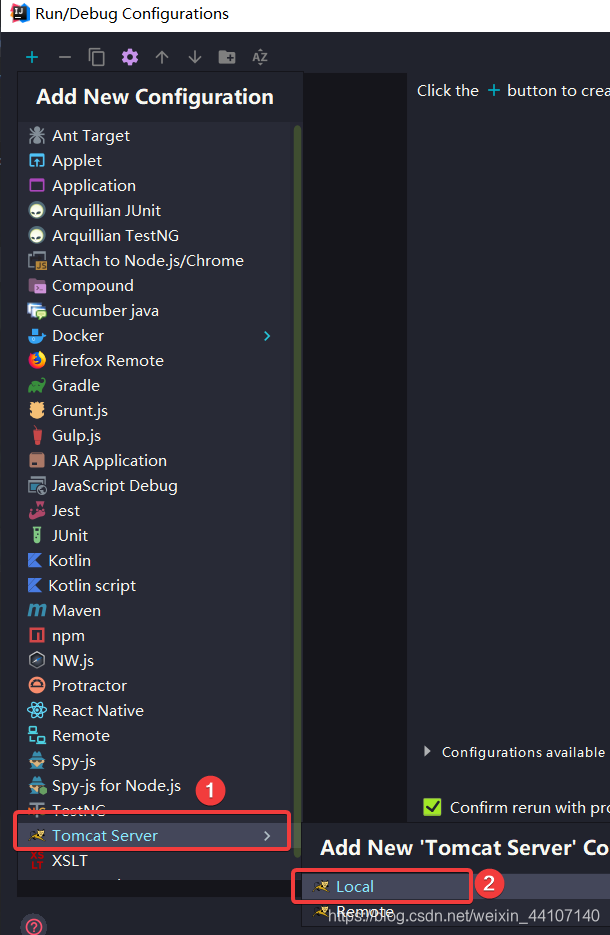Viewport: 610px width, 935px height.
Task: Click the Copy Configuration icon
Action: (97, 57)
